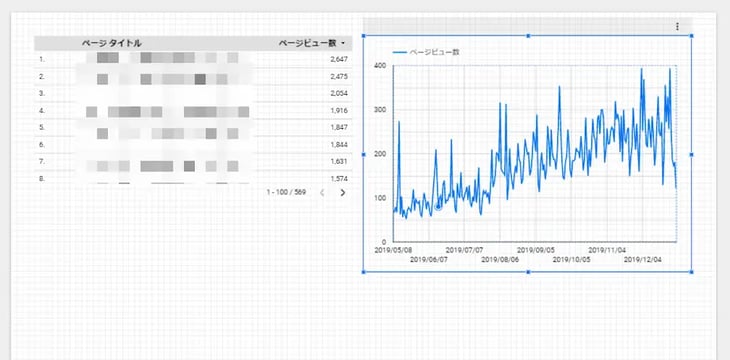This screenshot has width=730, height=360.
Task: Select the table cell showing 1,844
Action: point(339,144)
